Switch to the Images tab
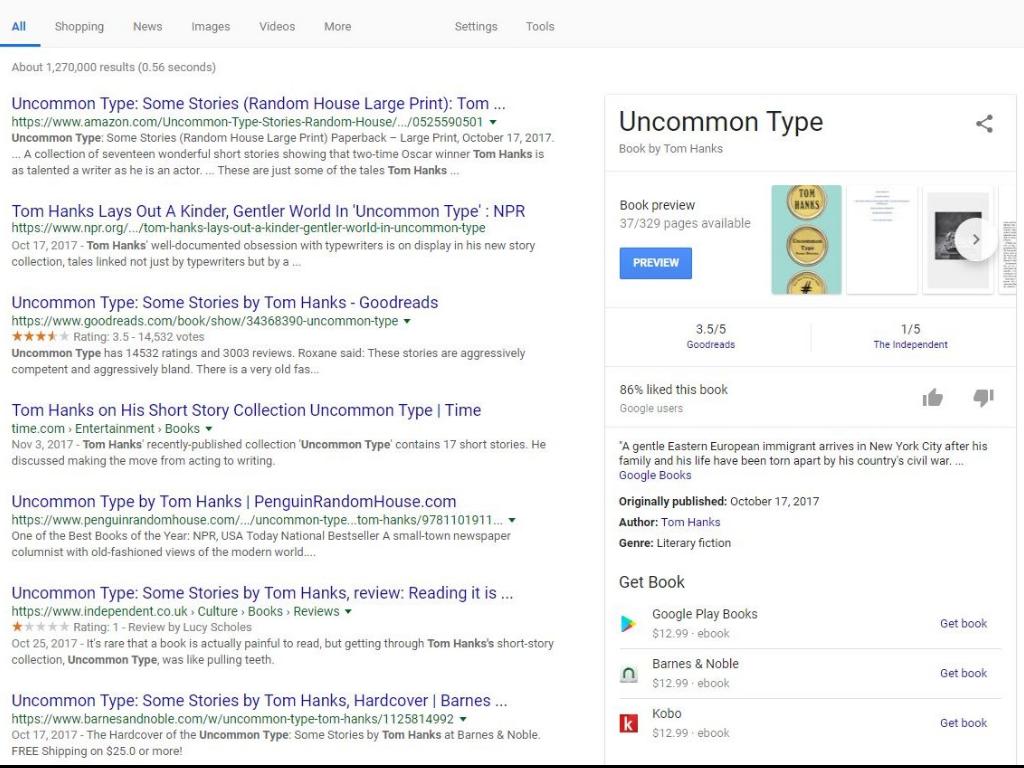This screenshot has width=1024, height=768. 210,27
